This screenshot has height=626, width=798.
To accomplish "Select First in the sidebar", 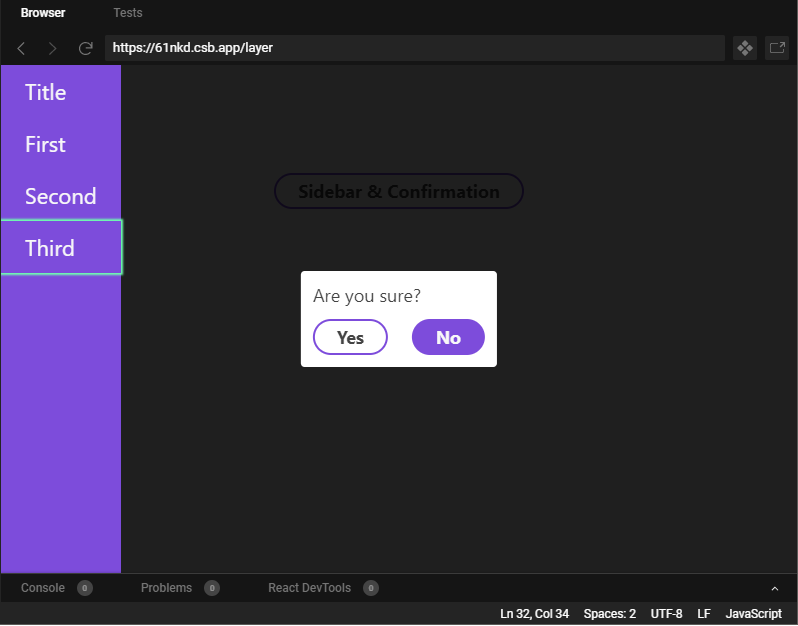I will tap(61, 145).
